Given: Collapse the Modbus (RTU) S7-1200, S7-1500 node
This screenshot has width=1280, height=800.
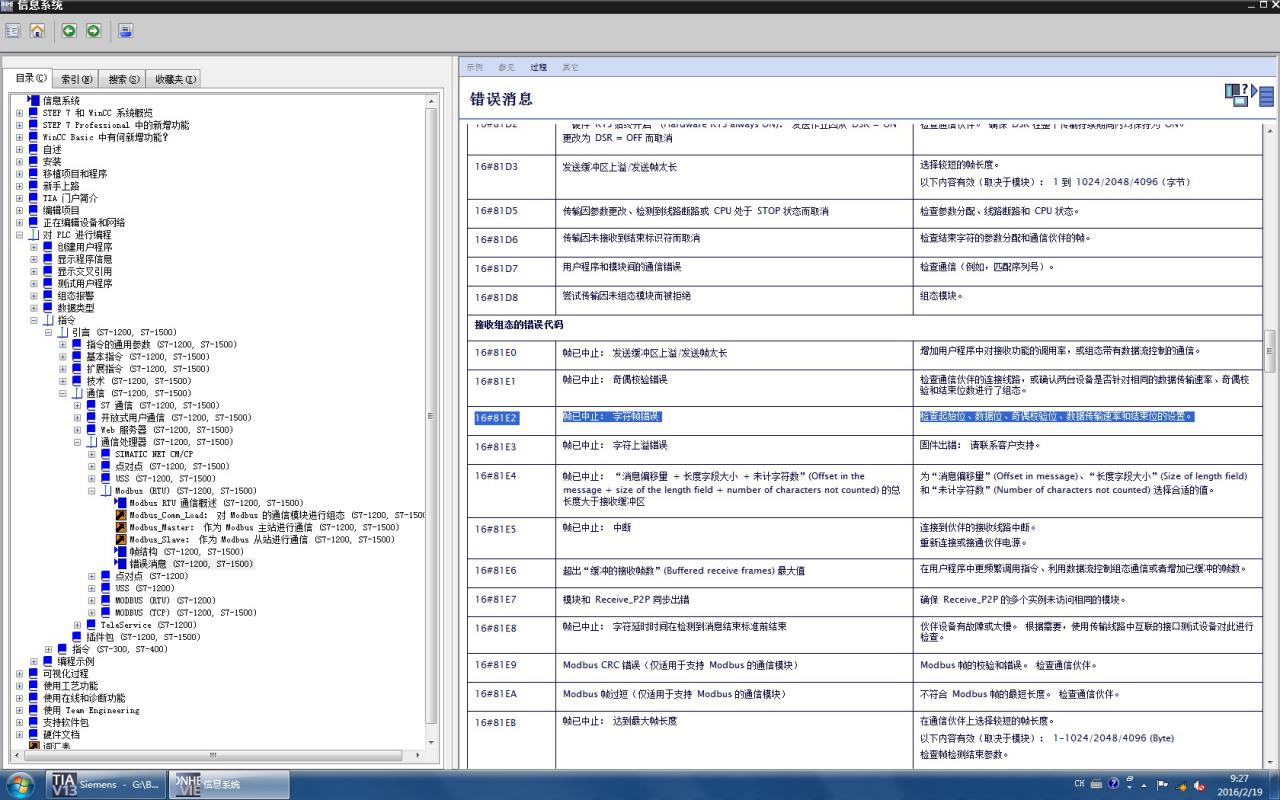Looking at the screenshot, I should click(x=91, y=491).
